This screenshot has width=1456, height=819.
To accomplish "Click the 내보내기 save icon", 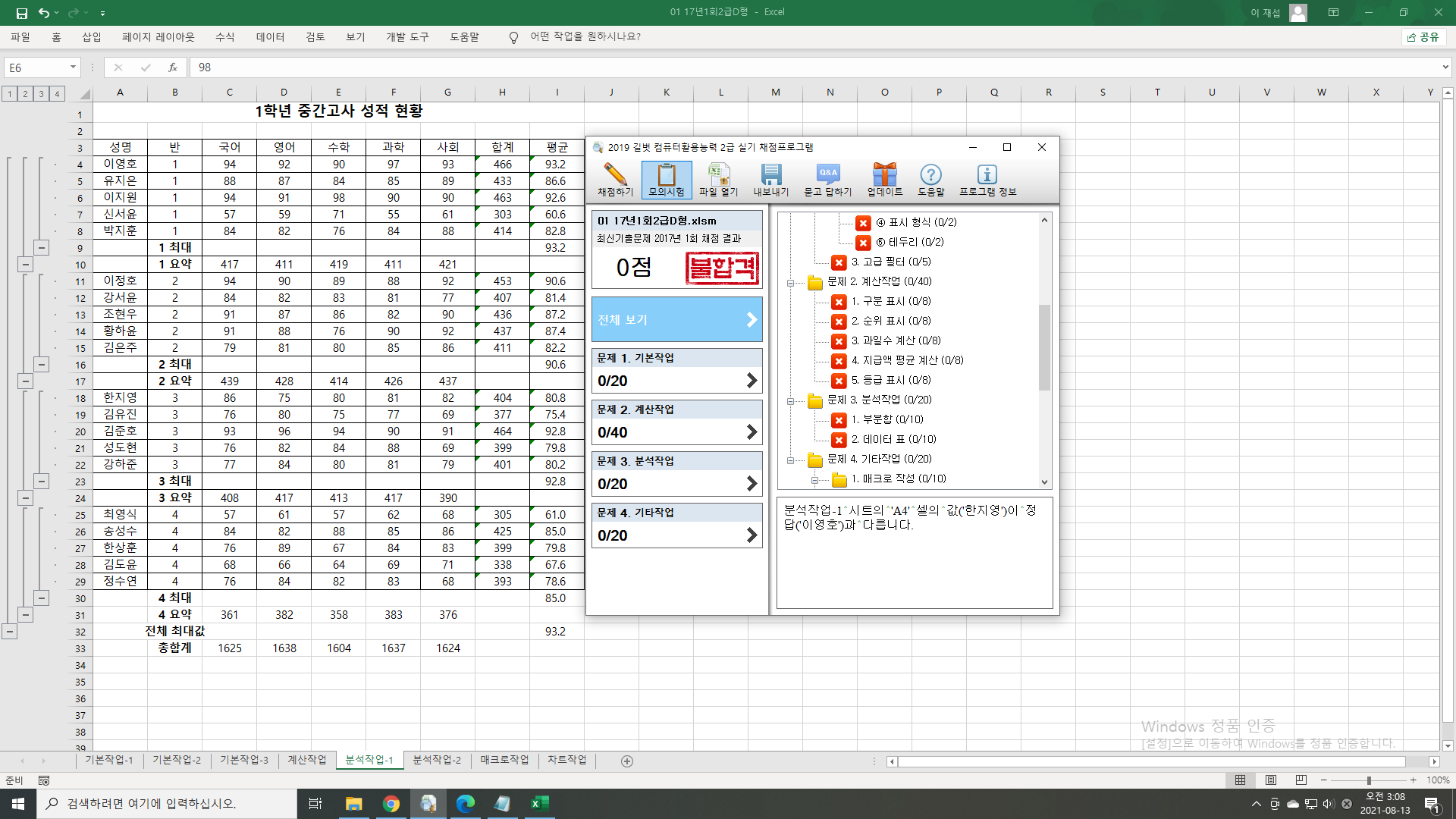I will tap(770, 180).
